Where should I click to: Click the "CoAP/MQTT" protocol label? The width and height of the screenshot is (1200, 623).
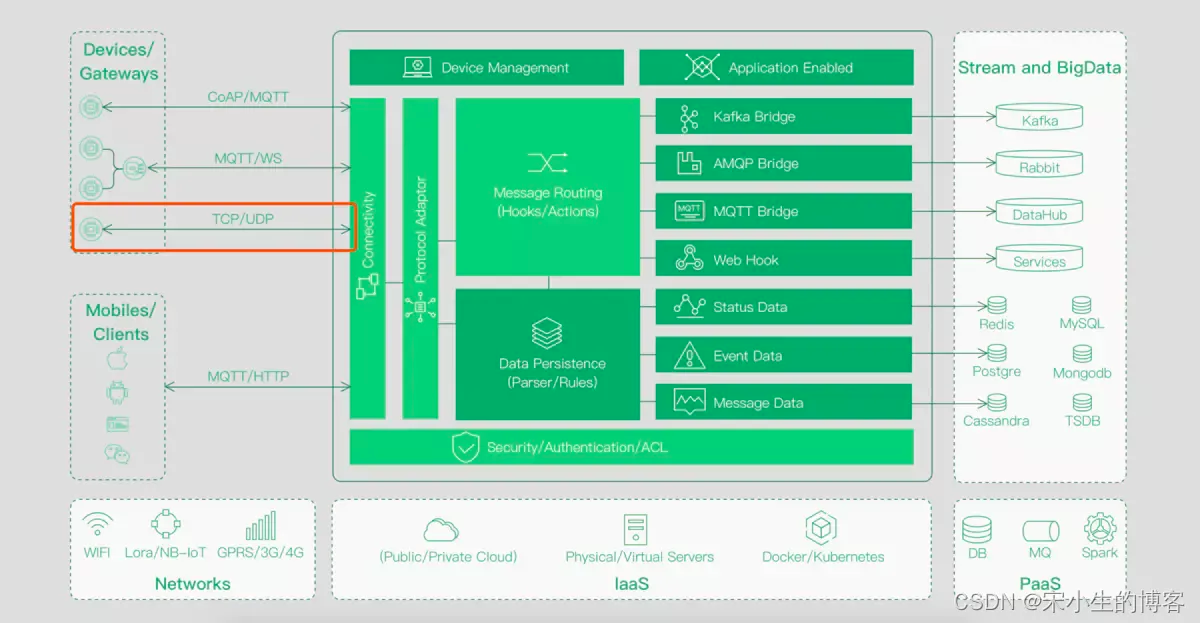pyautogui.click(x=247, y=97)
